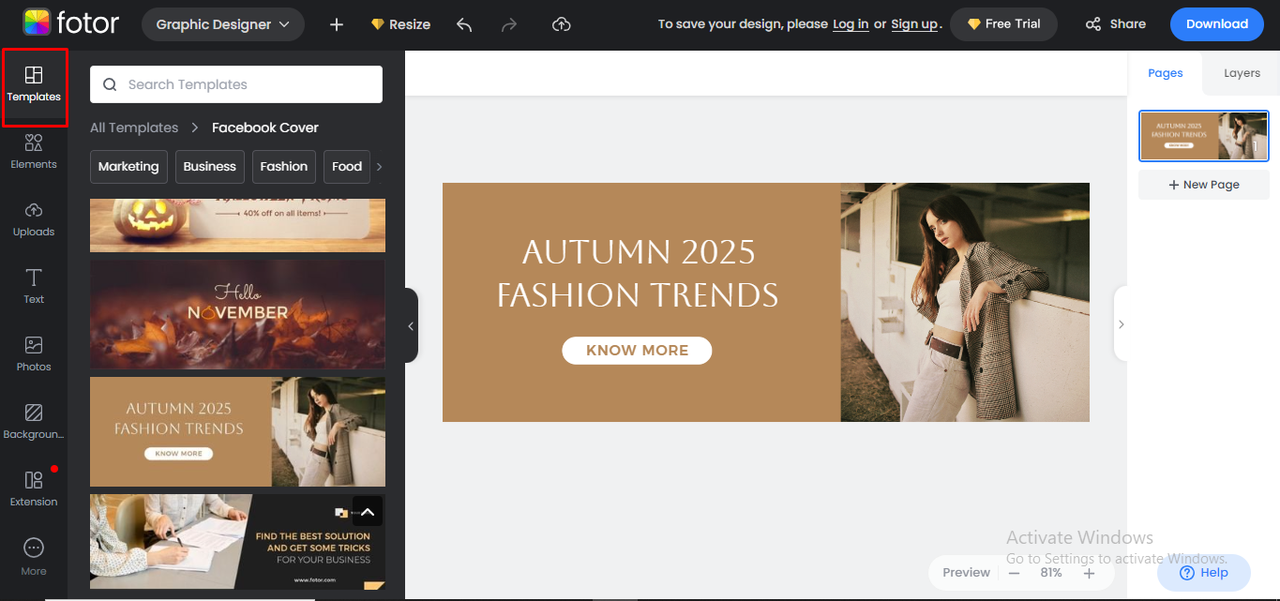Filter templates by Marketing
The image size is (1280, 601).
click(128, 167)
